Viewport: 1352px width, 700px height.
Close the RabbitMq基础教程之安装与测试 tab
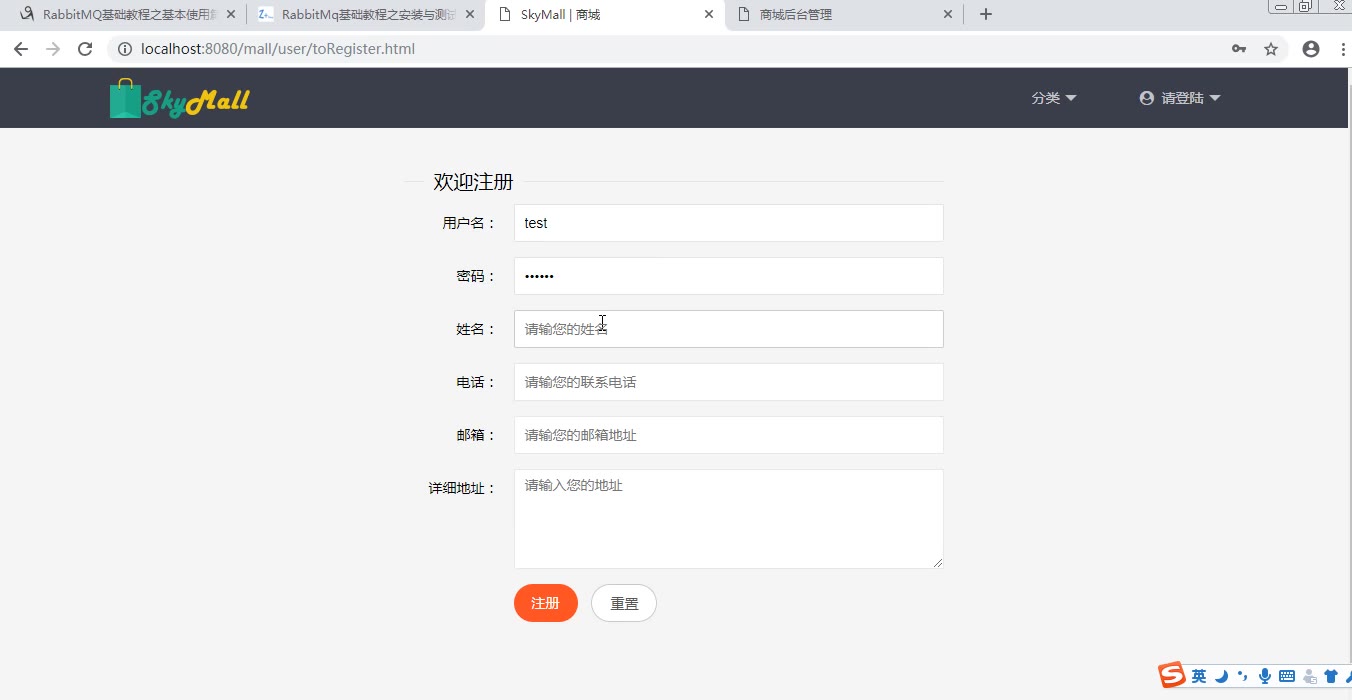[x=470, y=14]
